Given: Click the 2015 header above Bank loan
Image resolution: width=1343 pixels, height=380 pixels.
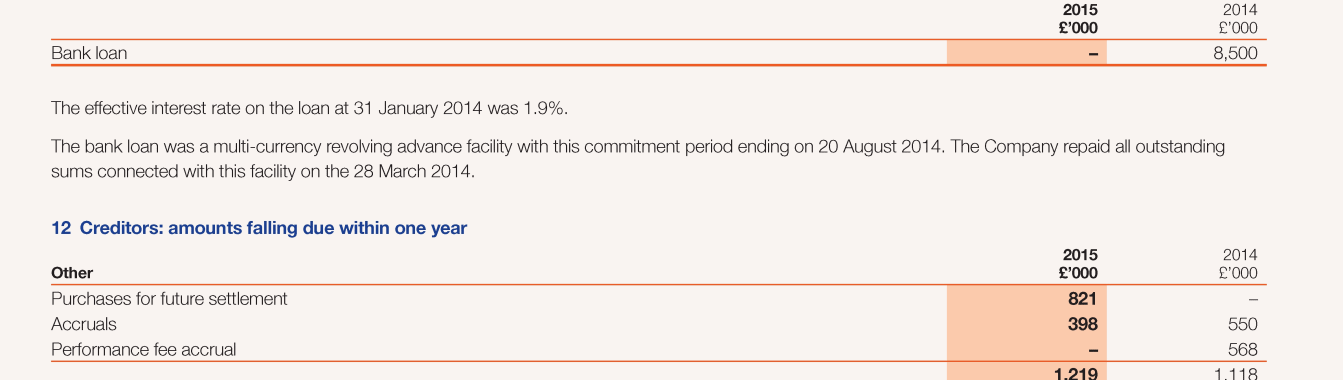Looking at the screenshot, I should tap(1080, 10).
